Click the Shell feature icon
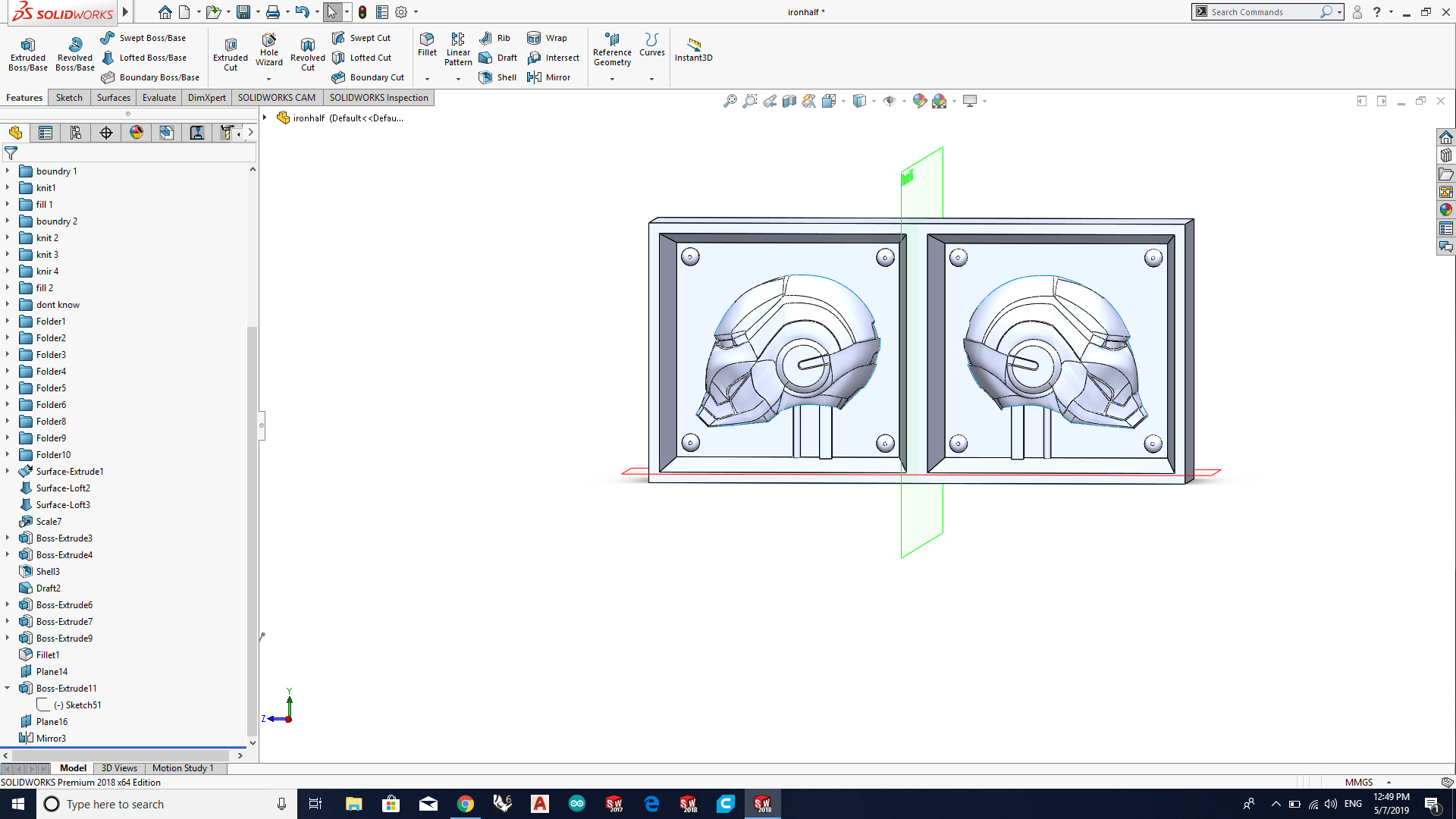 (497, 77)
